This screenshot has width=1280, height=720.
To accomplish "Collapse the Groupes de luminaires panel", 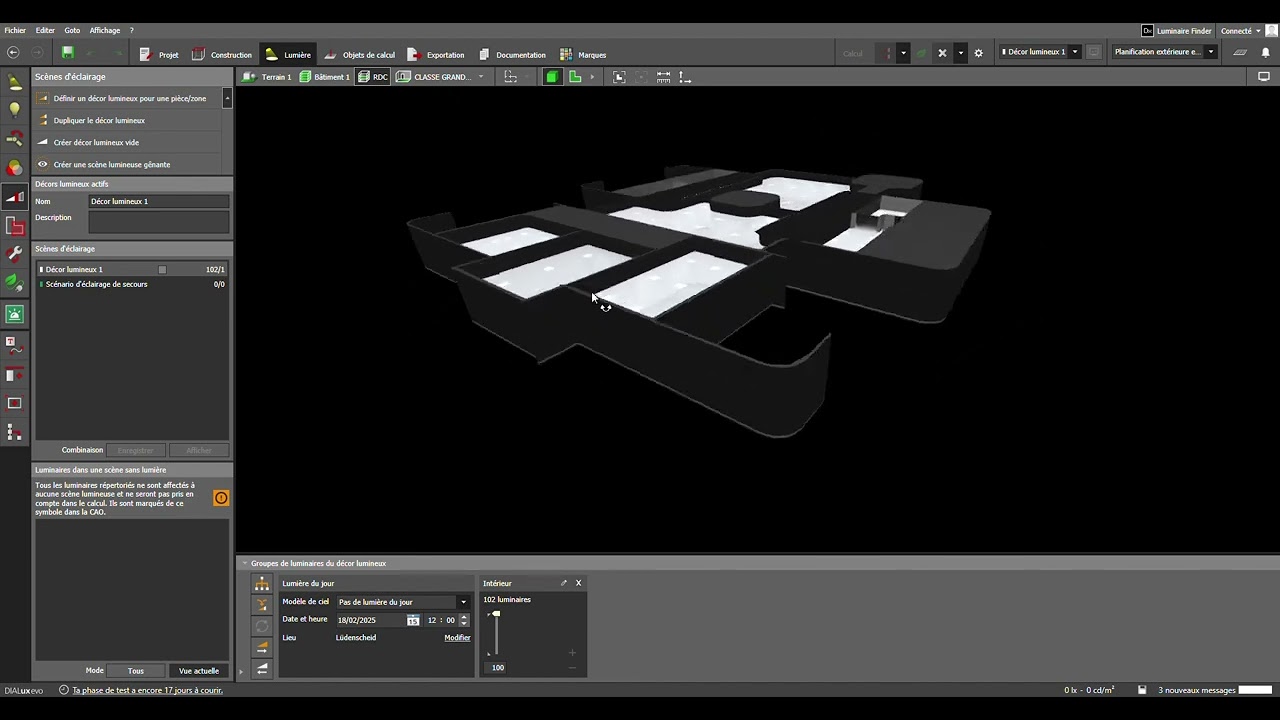I will coord(245,563).
